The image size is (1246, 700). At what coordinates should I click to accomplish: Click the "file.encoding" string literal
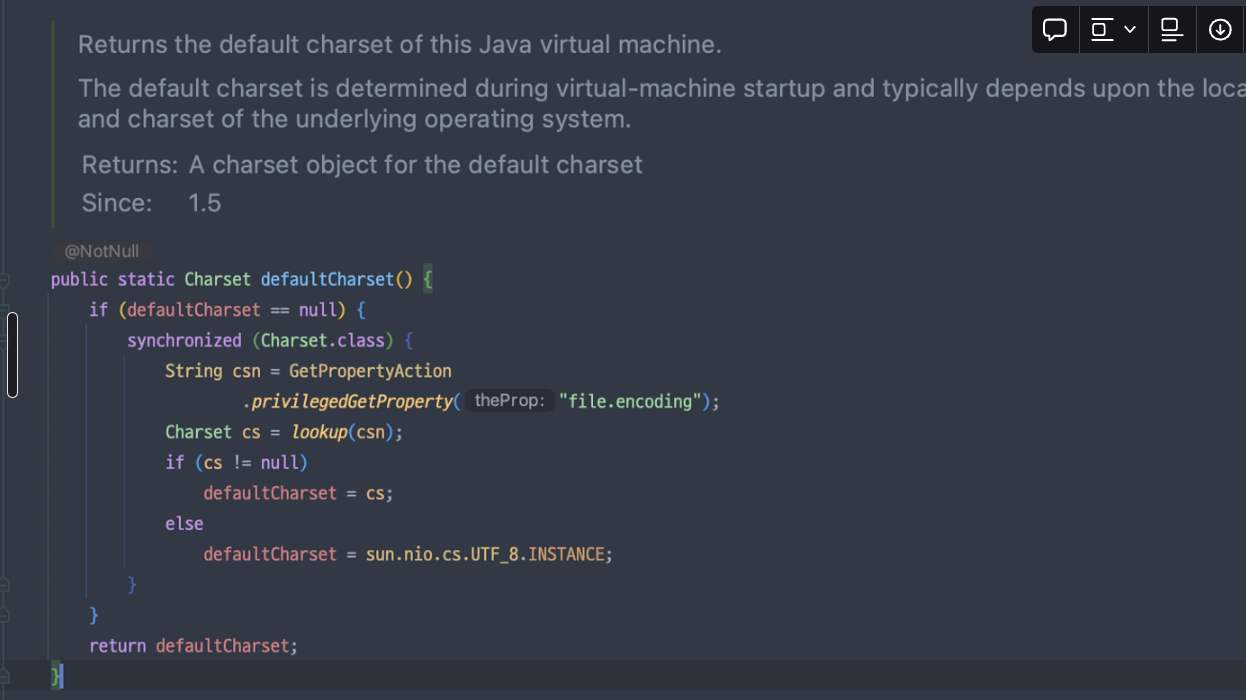(x=630, y=401)
